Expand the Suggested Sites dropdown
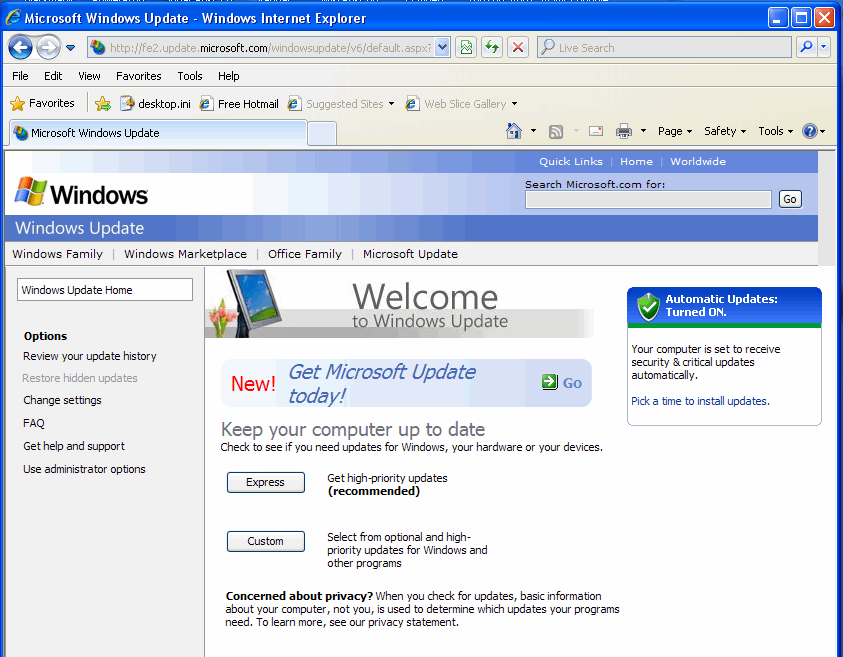The height and width of the screenshot is (657, 843). [391, 104]
